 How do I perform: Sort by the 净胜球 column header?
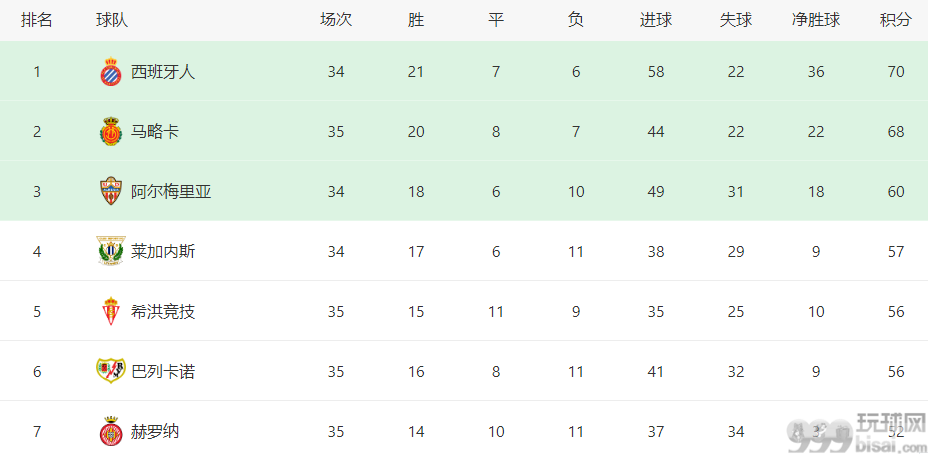tap(816, 20)
